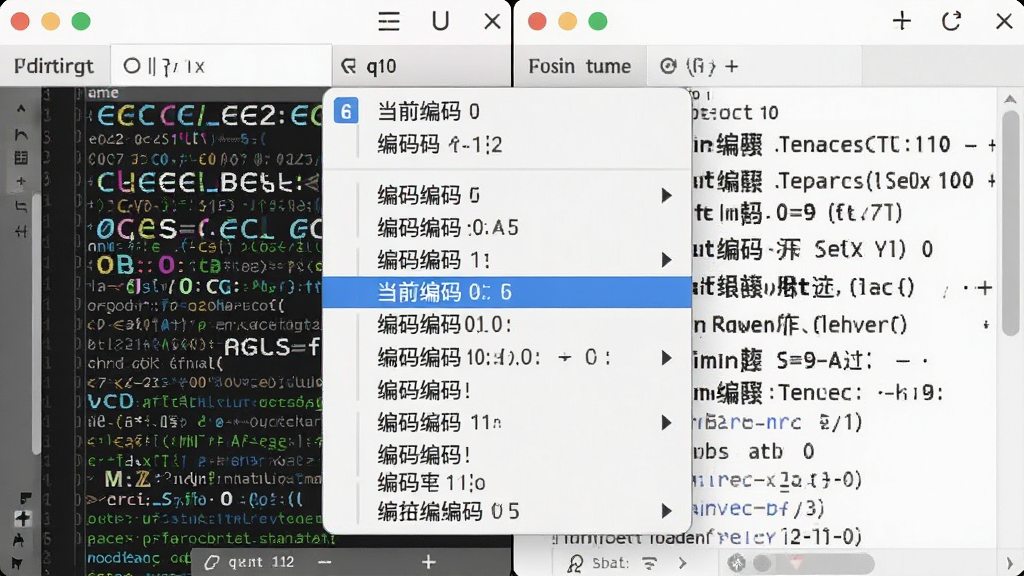1024x576 pixels.
Task: Click the text obs atb 0
Action: (753, 451)
